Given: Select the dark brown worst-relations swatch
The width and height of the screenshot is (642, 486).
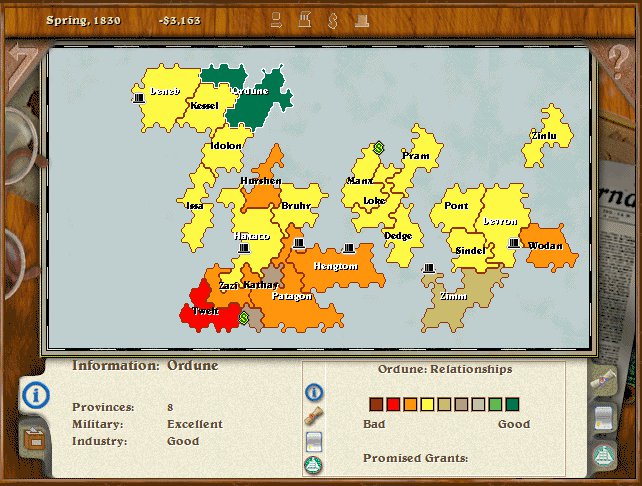Looking at the screenshot, I should click(376, 405).
